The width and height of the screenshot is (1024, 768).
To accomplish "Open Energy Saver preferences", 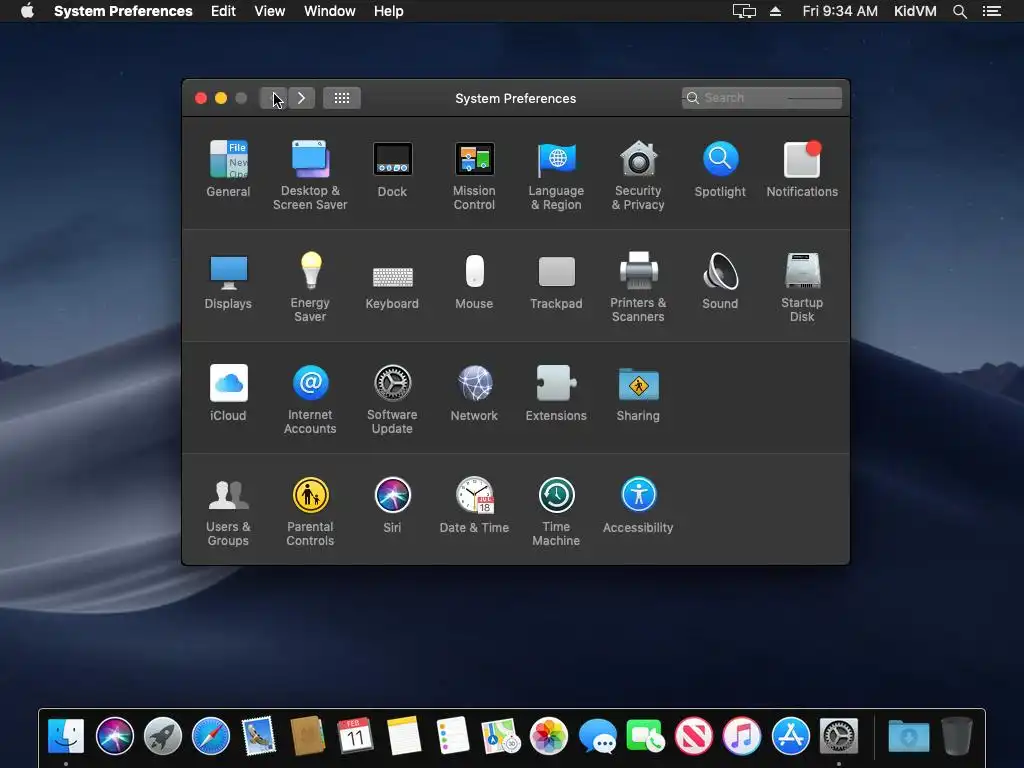I will [x=310, y=287].
